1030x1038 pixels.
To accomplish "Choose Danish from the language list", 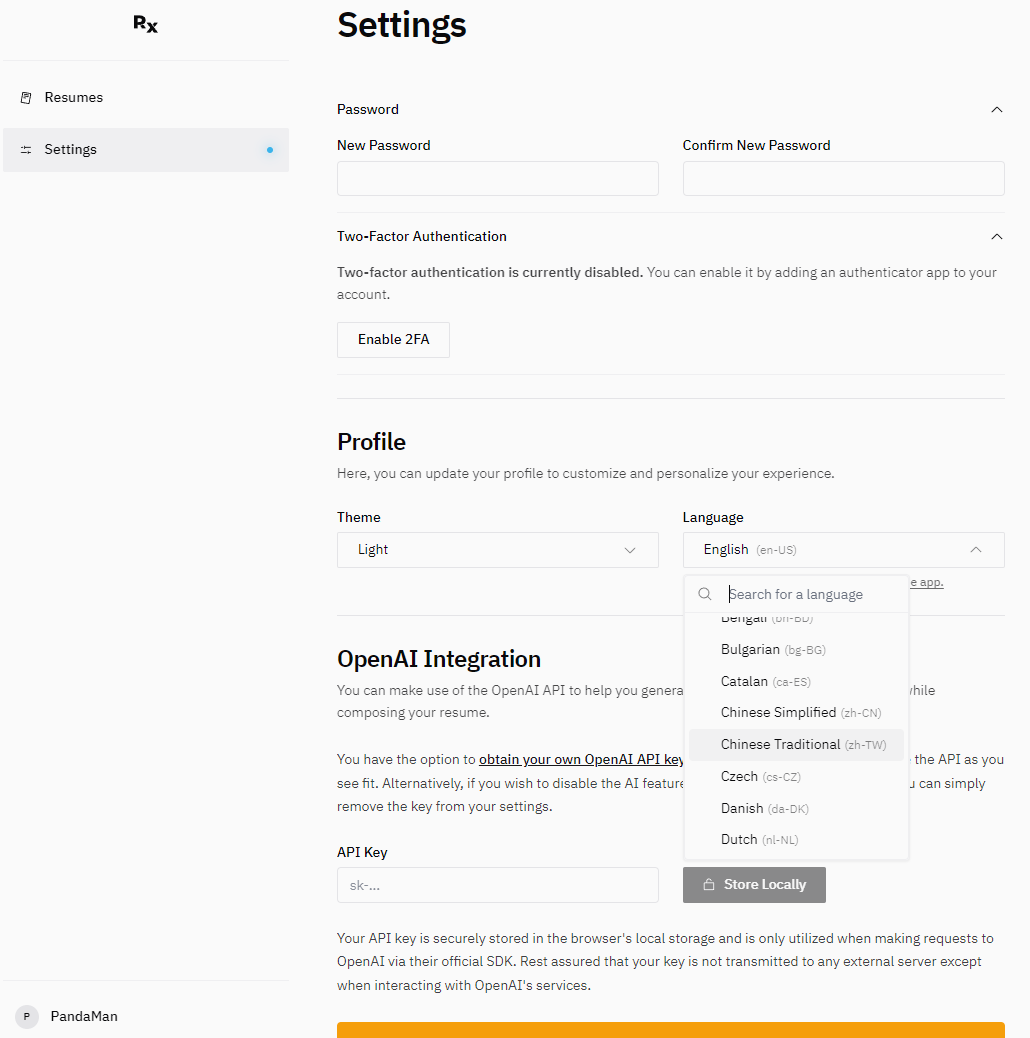I will click(742, 808).
